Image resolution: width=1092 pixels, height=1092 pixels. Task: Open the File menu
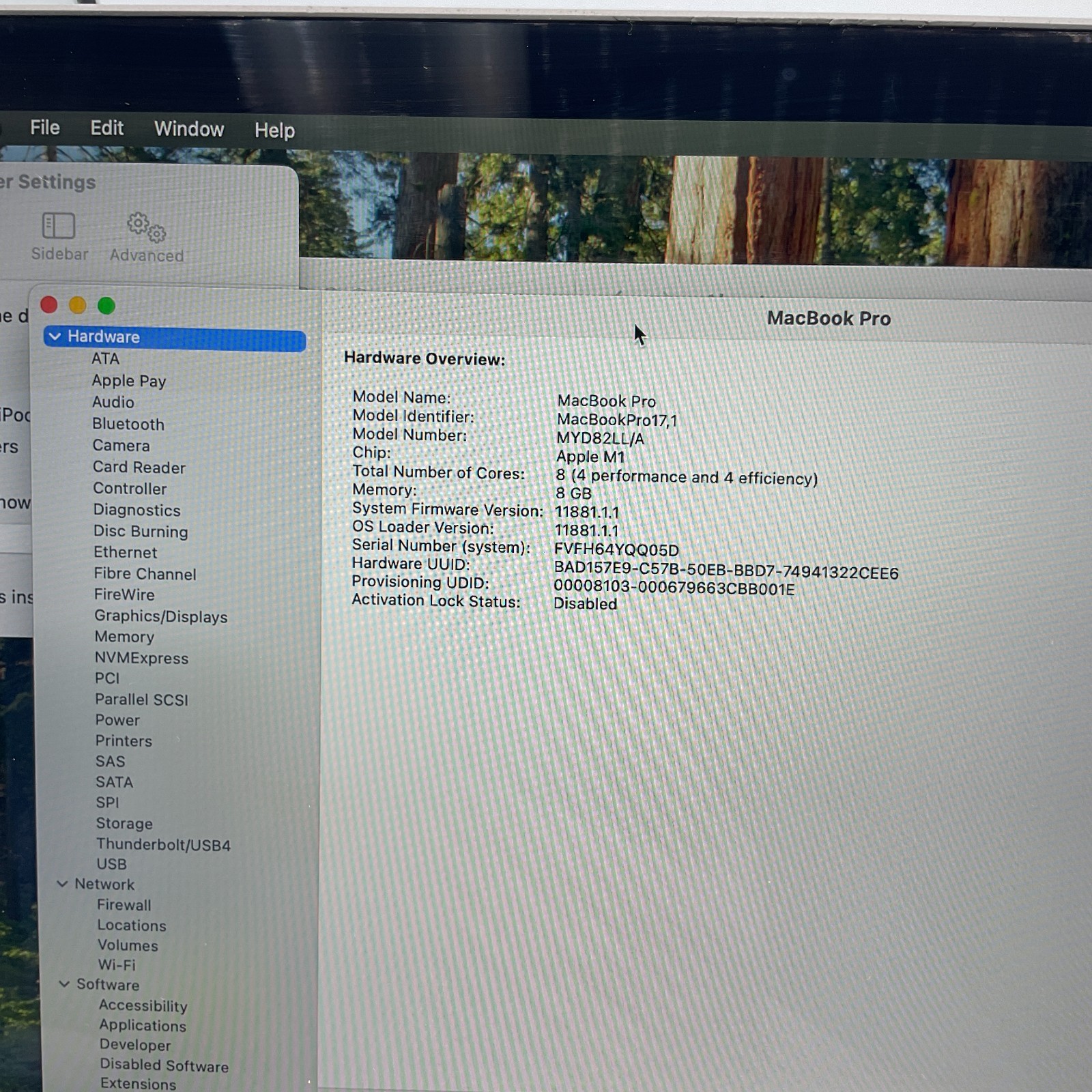[45, 128]
